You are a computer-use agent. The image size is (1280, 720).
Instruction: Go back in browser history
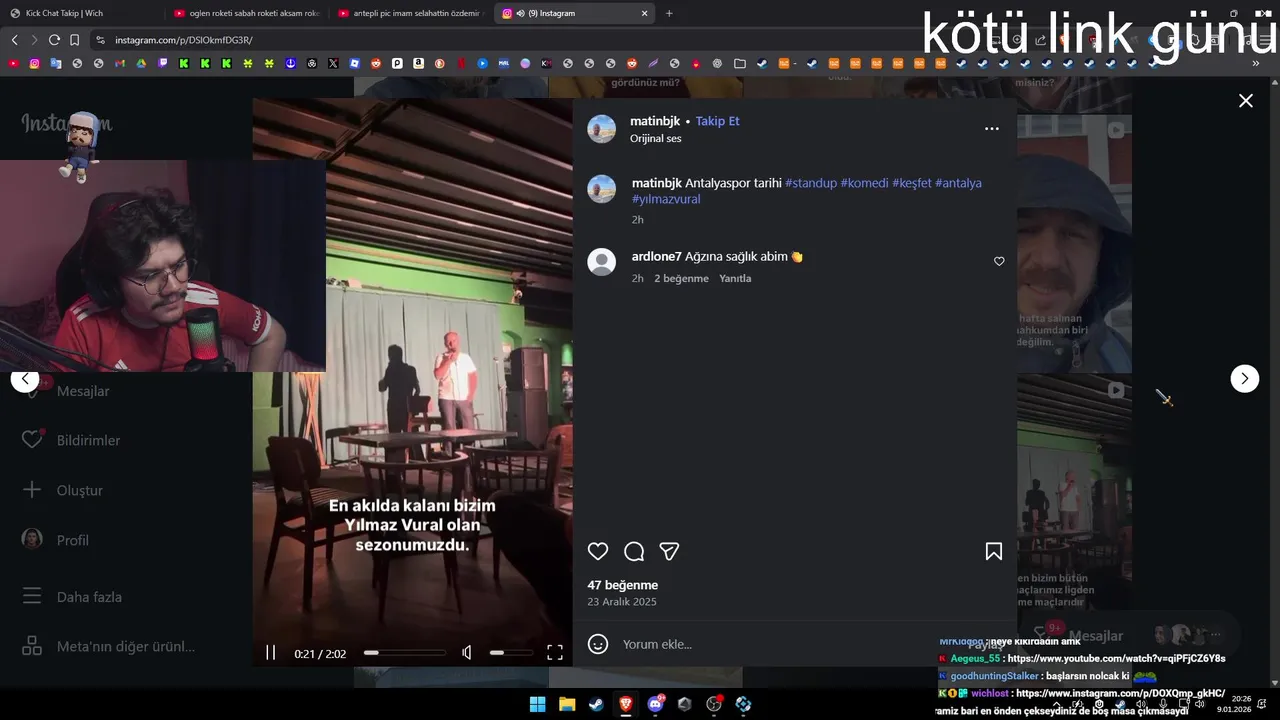(x=14, y=40)
